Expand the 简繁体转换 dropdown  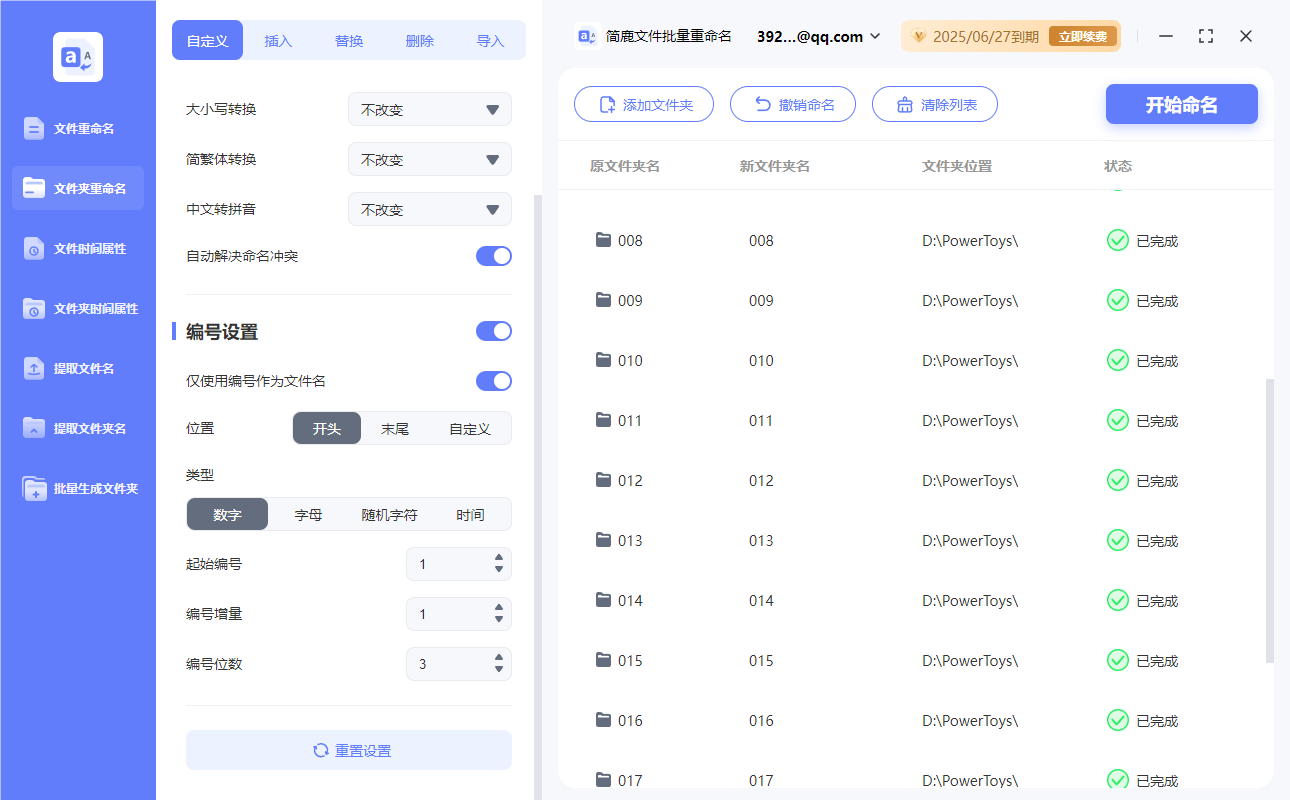point(429,159)
